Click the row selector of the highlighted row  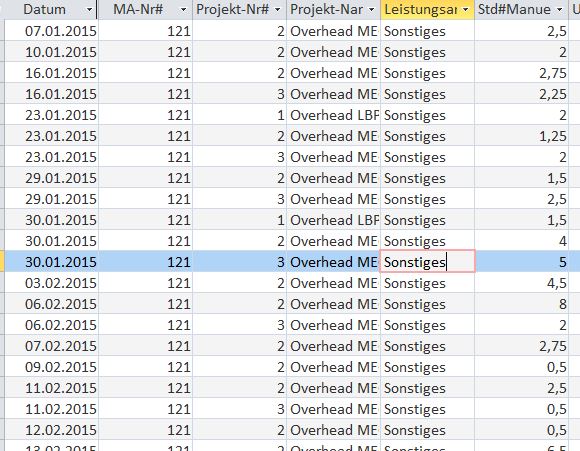click(x=2, y=262)
